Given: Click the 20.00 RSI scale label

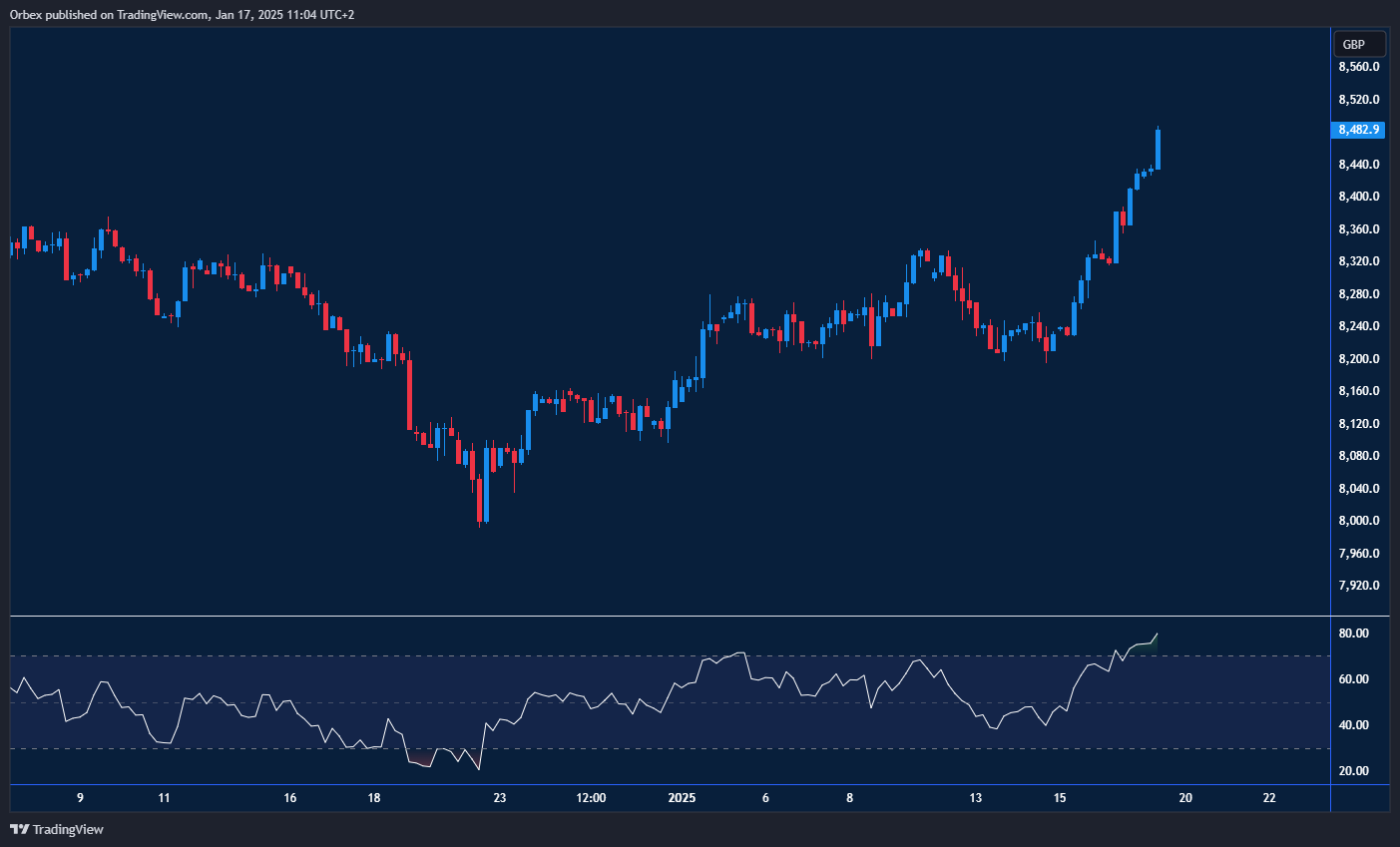Looking at the screenshot, I should coord(1354,771).
